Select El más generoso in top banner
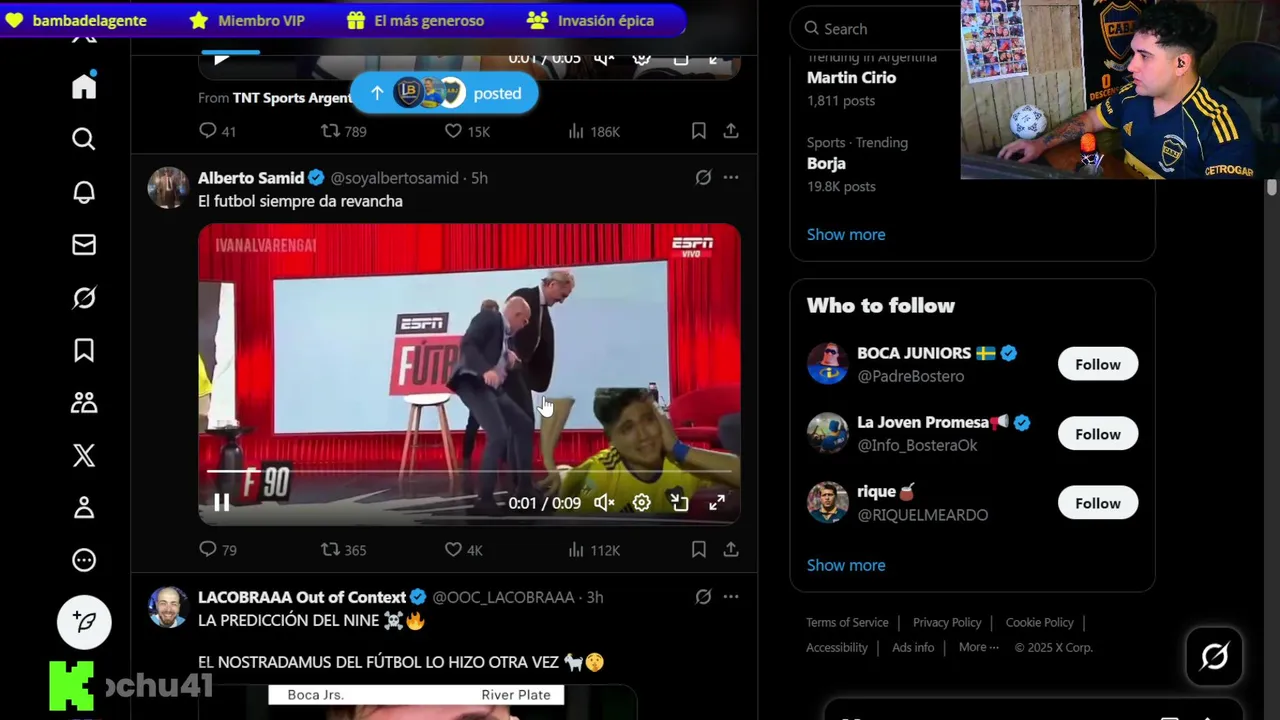The image size is (1280, 720). (415, 20)
